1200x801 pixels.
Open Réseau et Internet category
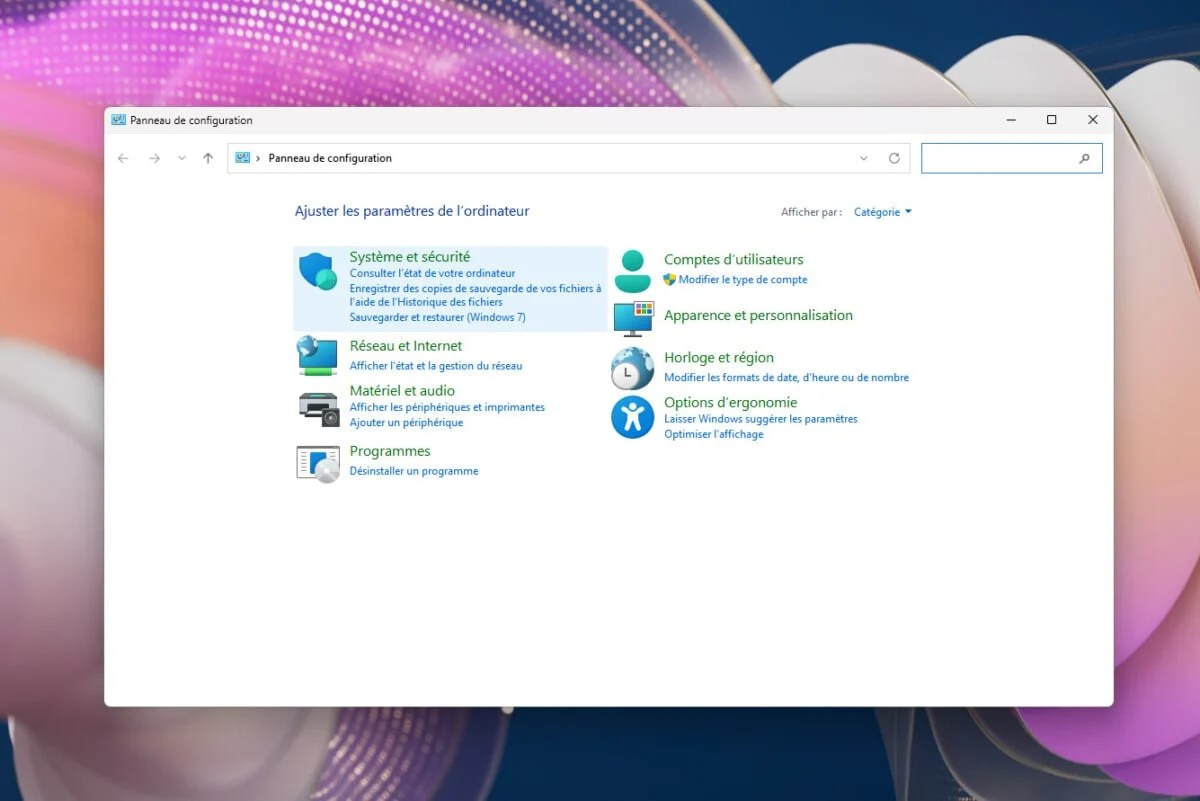pyautogui.click(x=406, y=346)
